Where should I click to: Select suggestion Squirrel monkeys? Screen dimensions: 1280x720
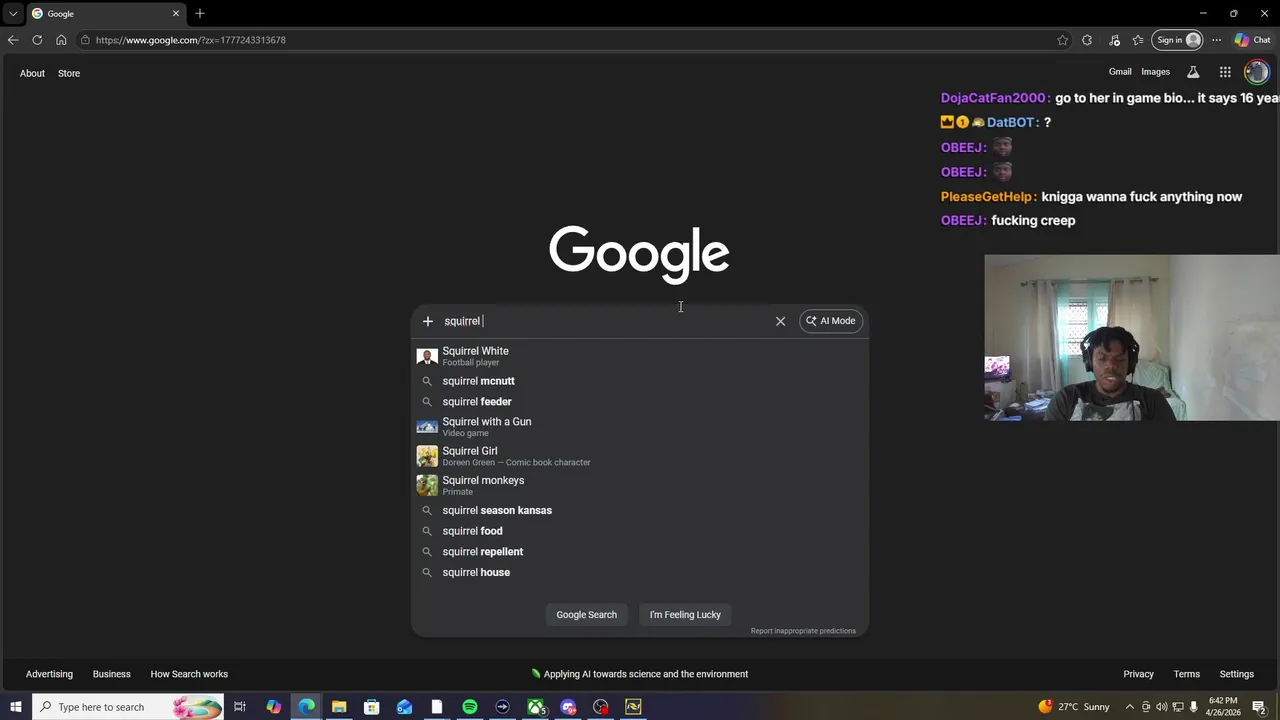(640, 485)
